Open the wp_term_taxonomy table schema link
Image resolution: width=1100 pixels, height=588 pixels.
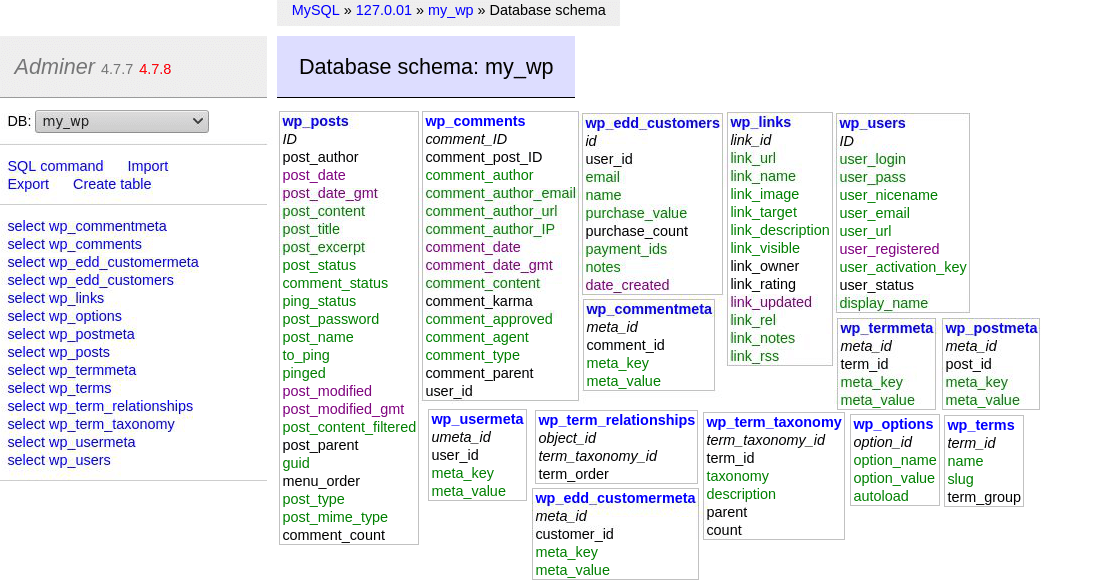point(773,422)
